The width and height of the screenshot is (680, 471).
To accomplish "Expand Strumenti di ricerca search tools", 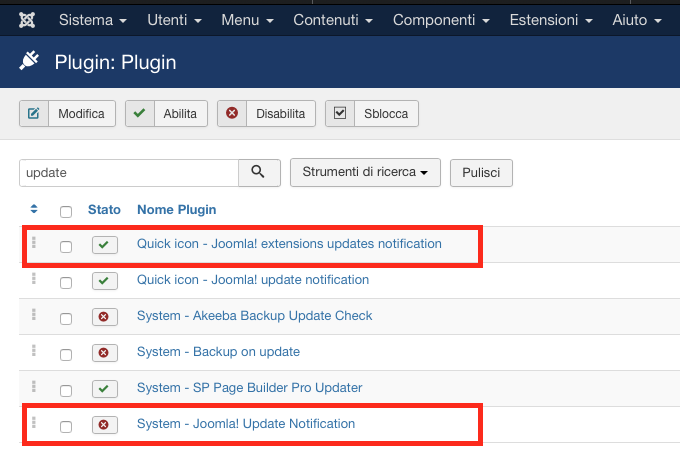I will coord(365,172).
